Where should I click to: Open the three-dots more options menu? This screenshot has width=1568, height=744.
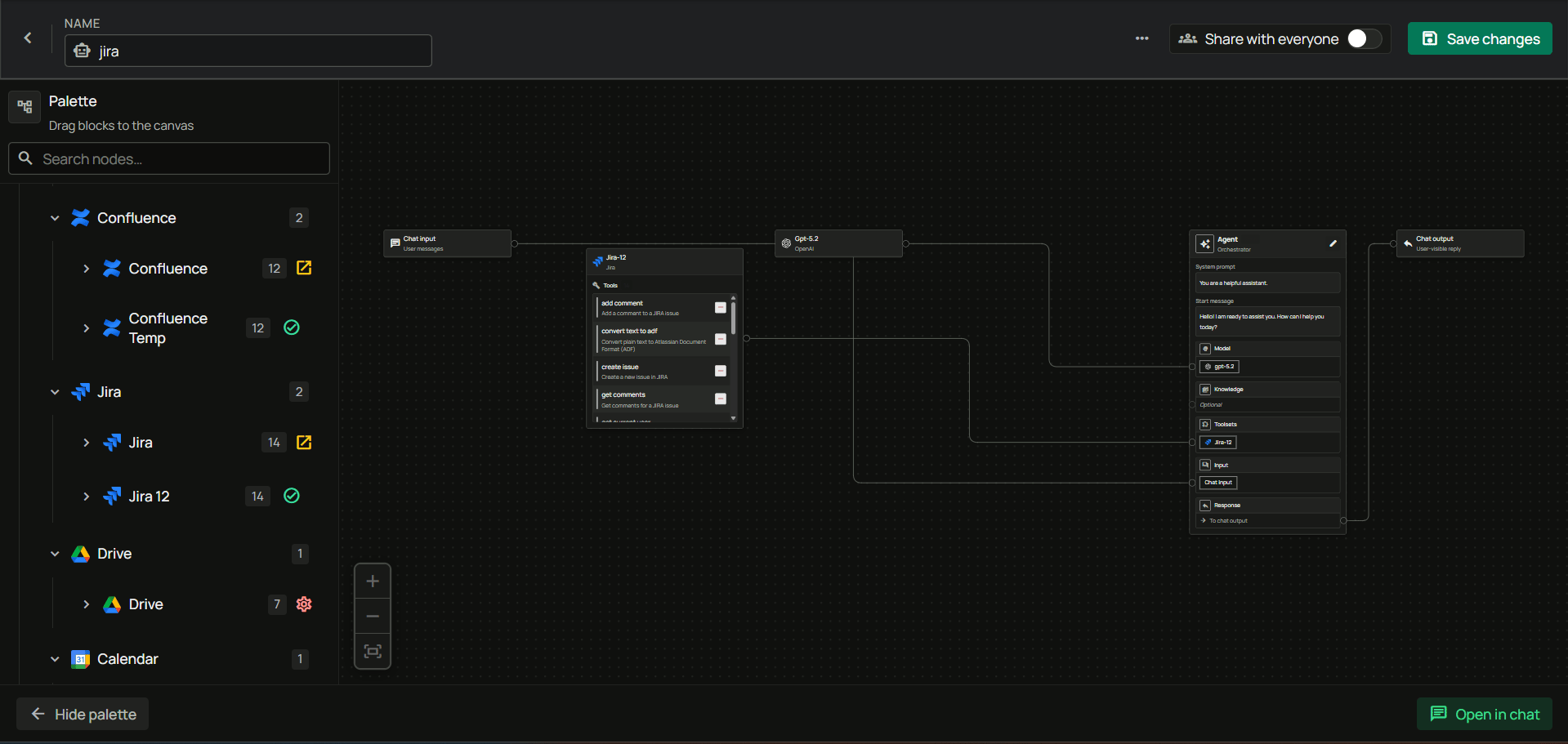tap(1141, 38)
